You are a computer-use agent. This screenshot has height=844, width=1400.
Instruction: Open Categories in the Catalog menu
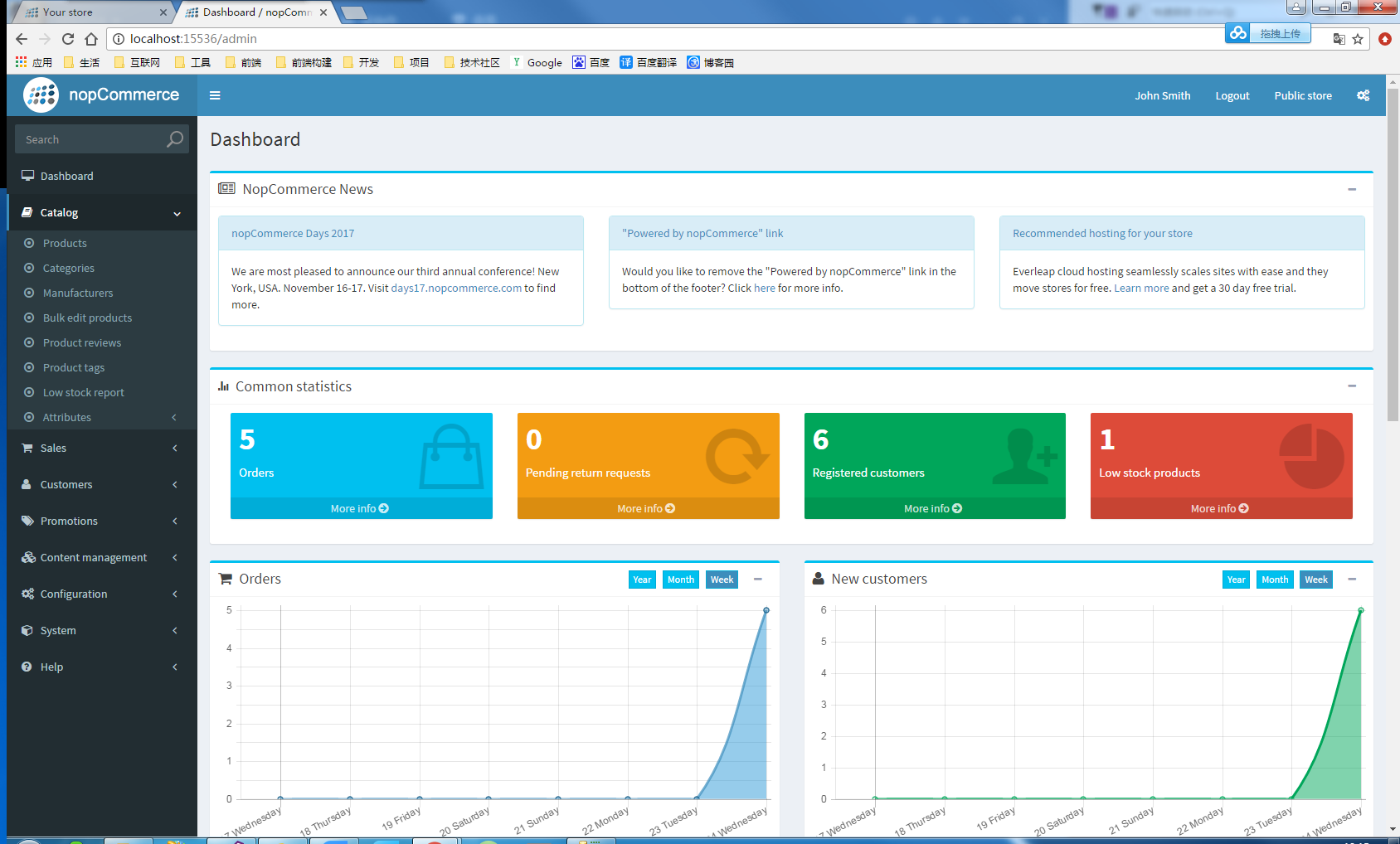[69, 268]
